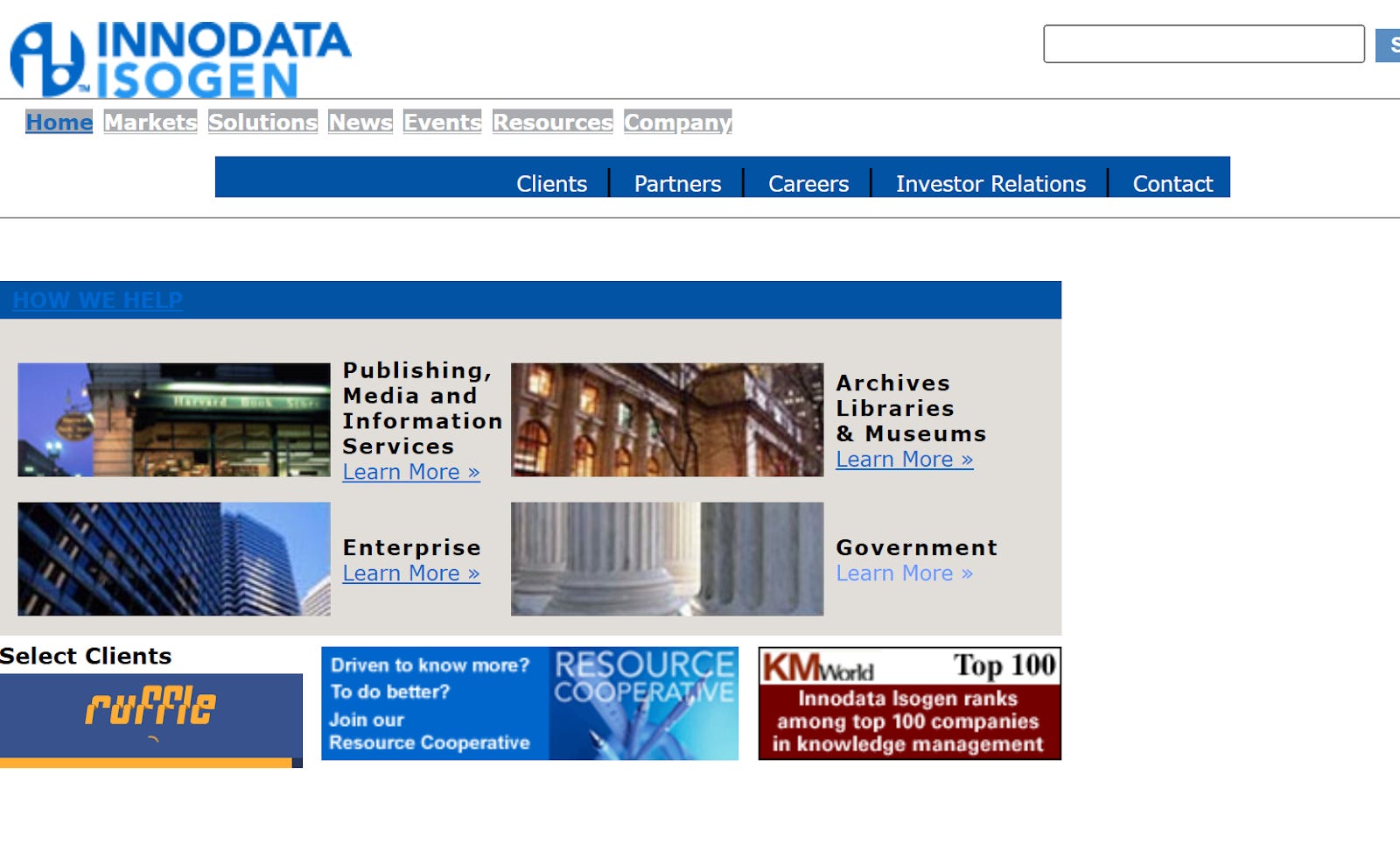Open the News menu link
The width and height of the screenshot is (1400, 844).
coord(360,122)
